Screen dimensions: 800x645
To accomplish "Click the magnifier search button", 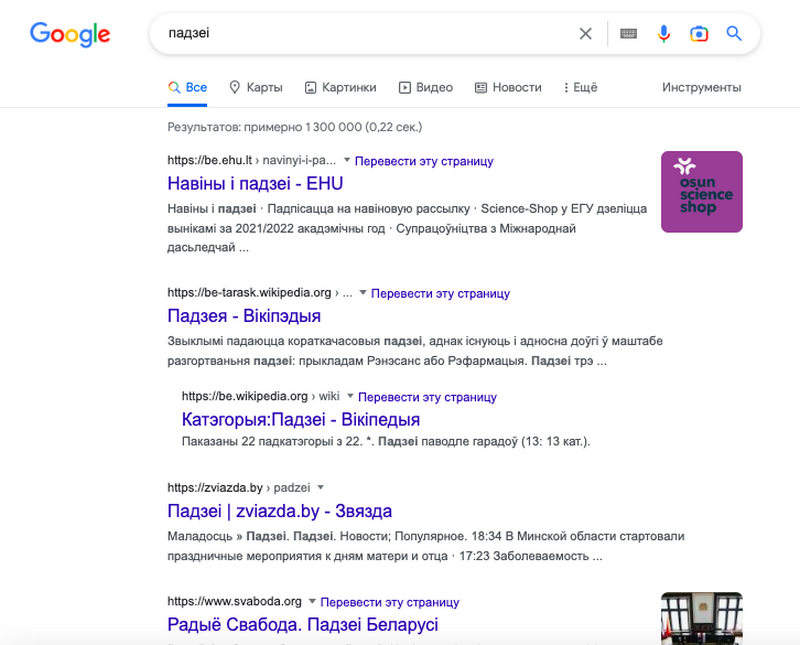I will point(734,34).
